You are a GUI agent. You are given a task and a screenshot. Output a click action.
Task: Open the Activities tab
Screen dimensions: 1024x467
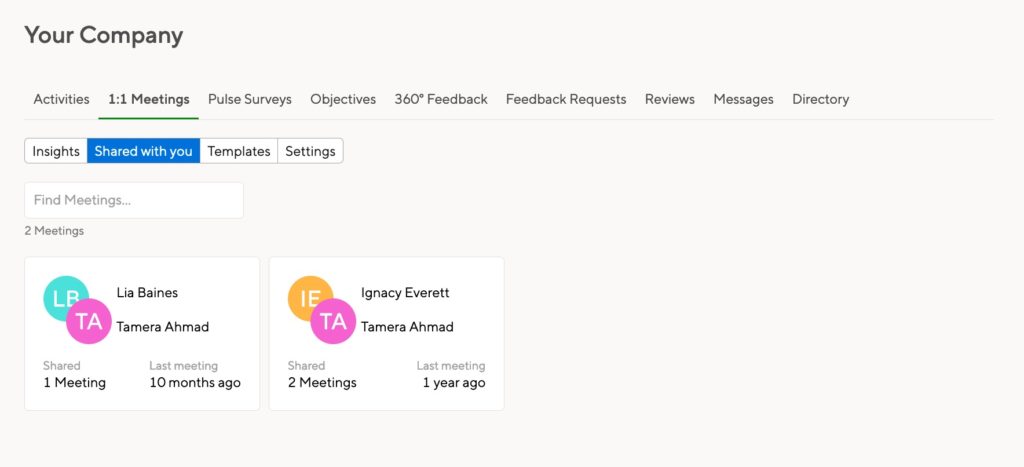[61, 99]
